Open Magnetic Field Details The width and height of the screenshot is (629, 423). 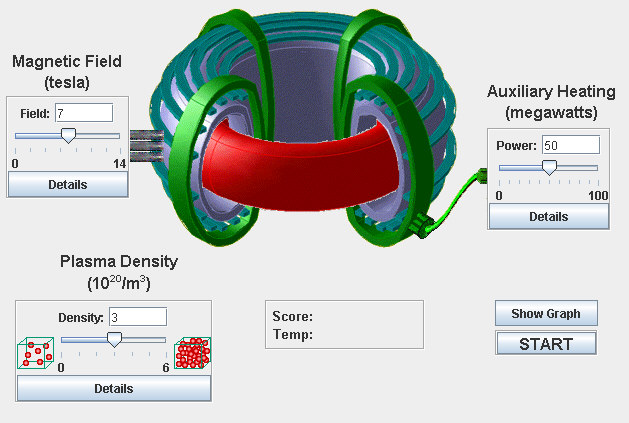68,184
